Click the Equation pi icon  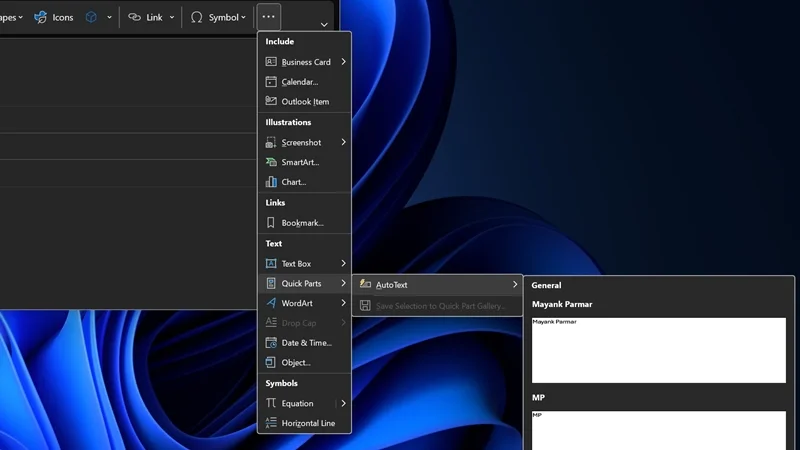271,403
